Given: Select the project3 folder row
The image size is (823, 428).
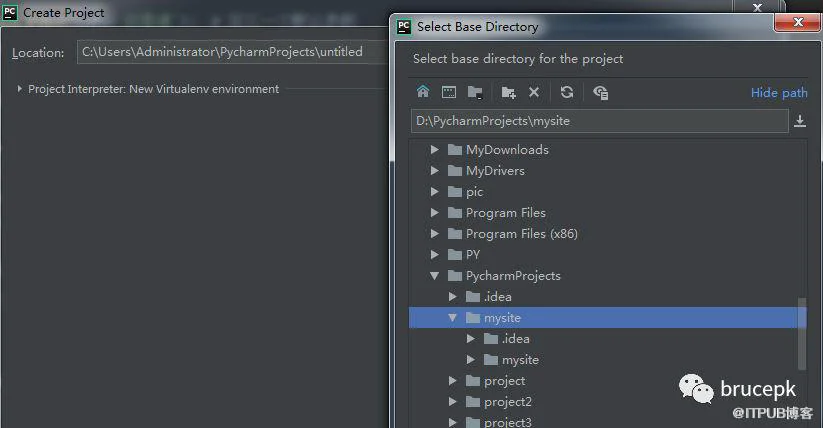Looking at the screenshot, I should click(x=607, y=421).
